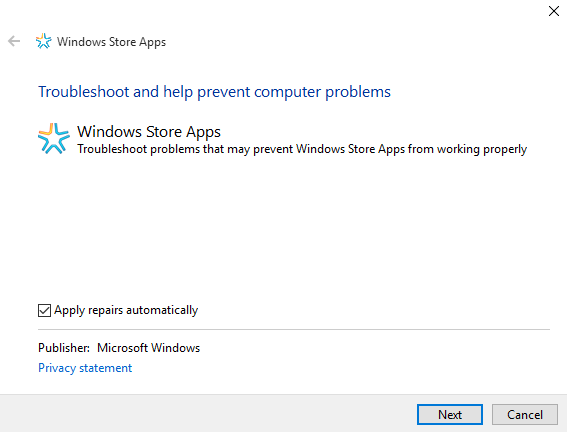Viewport: 567px width, 432px height.
Task: Click the 'Microsoft Windows' publisher name
Action: point(149,348)
